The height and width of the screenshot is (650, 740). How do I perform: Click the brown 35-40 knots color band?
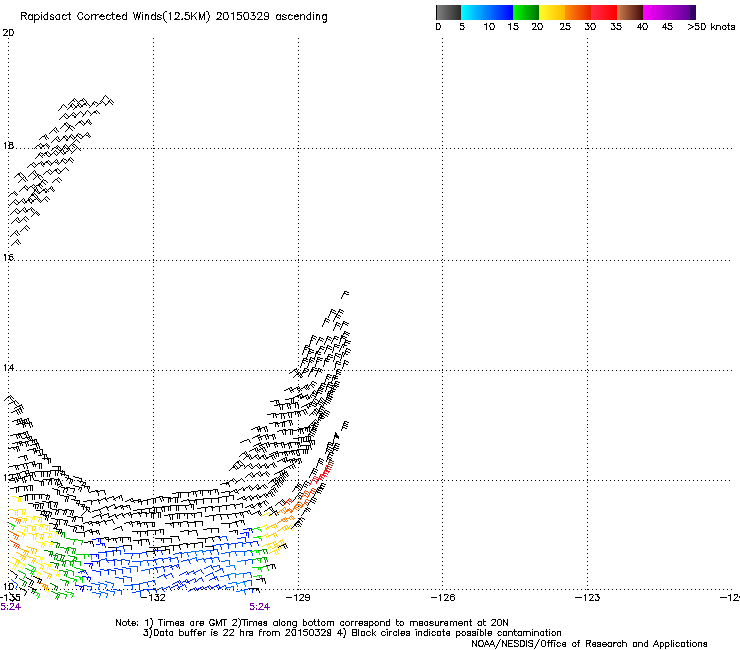click(x=630, y=12)
